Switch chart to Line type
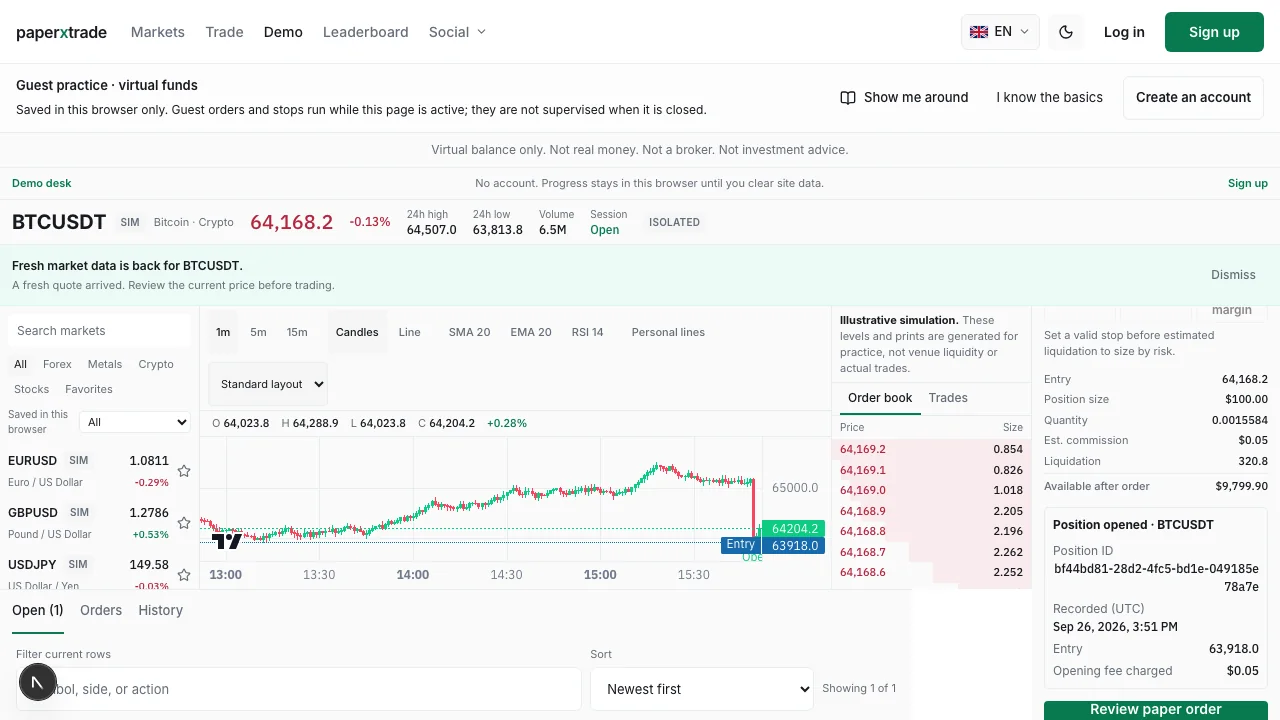1280x720 pixels. click(x=410, y=332)
